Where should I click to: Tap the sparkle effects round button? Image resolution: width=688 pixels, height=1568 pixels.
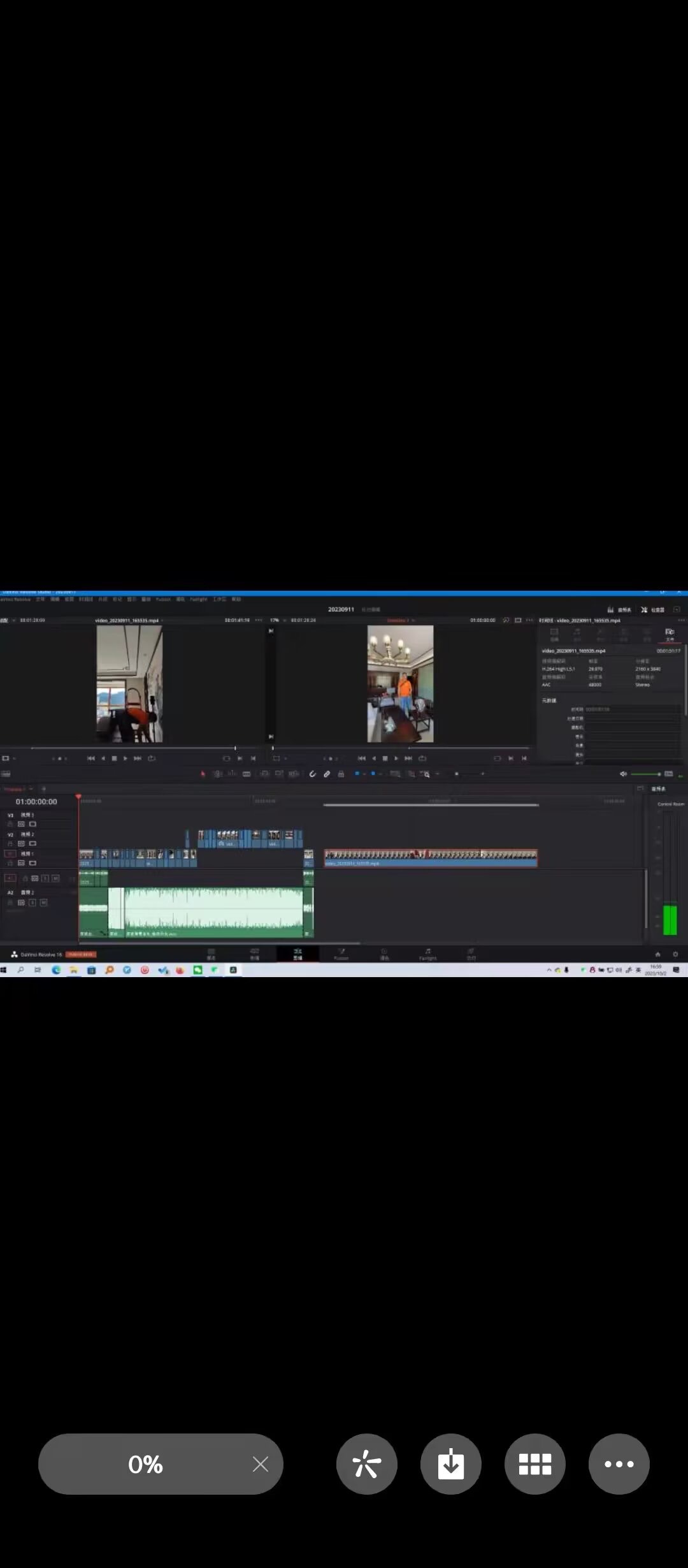tap(366, 1464)
